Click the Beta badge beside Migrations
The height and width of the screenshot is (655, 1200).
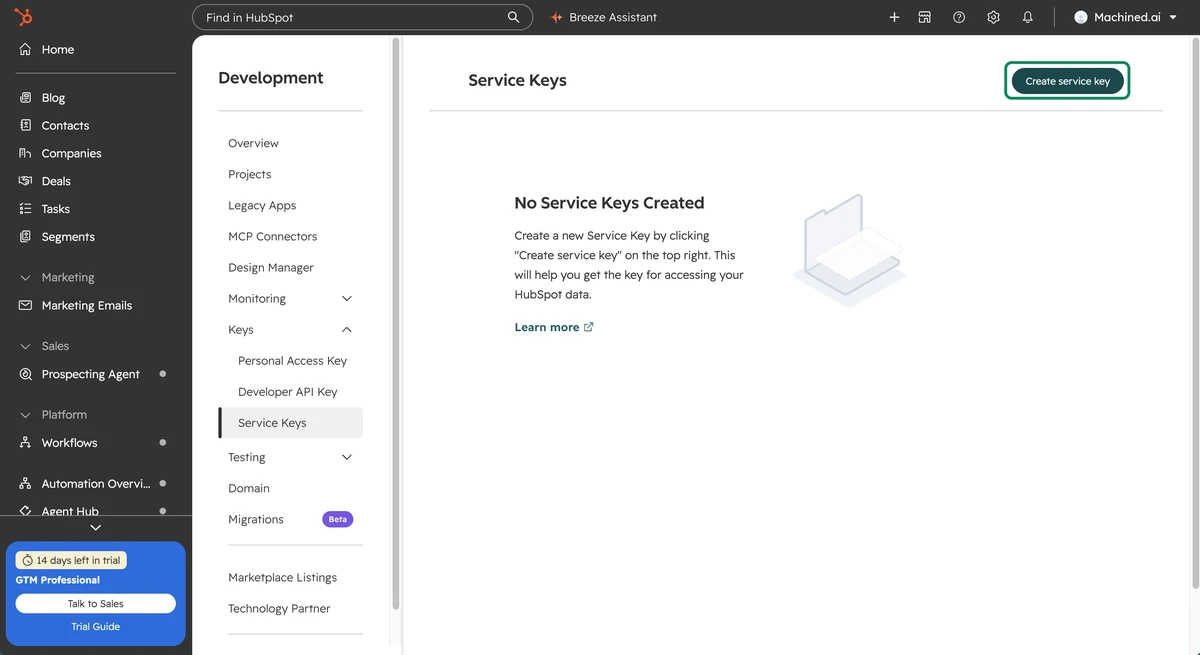click(x=338, y=519)
